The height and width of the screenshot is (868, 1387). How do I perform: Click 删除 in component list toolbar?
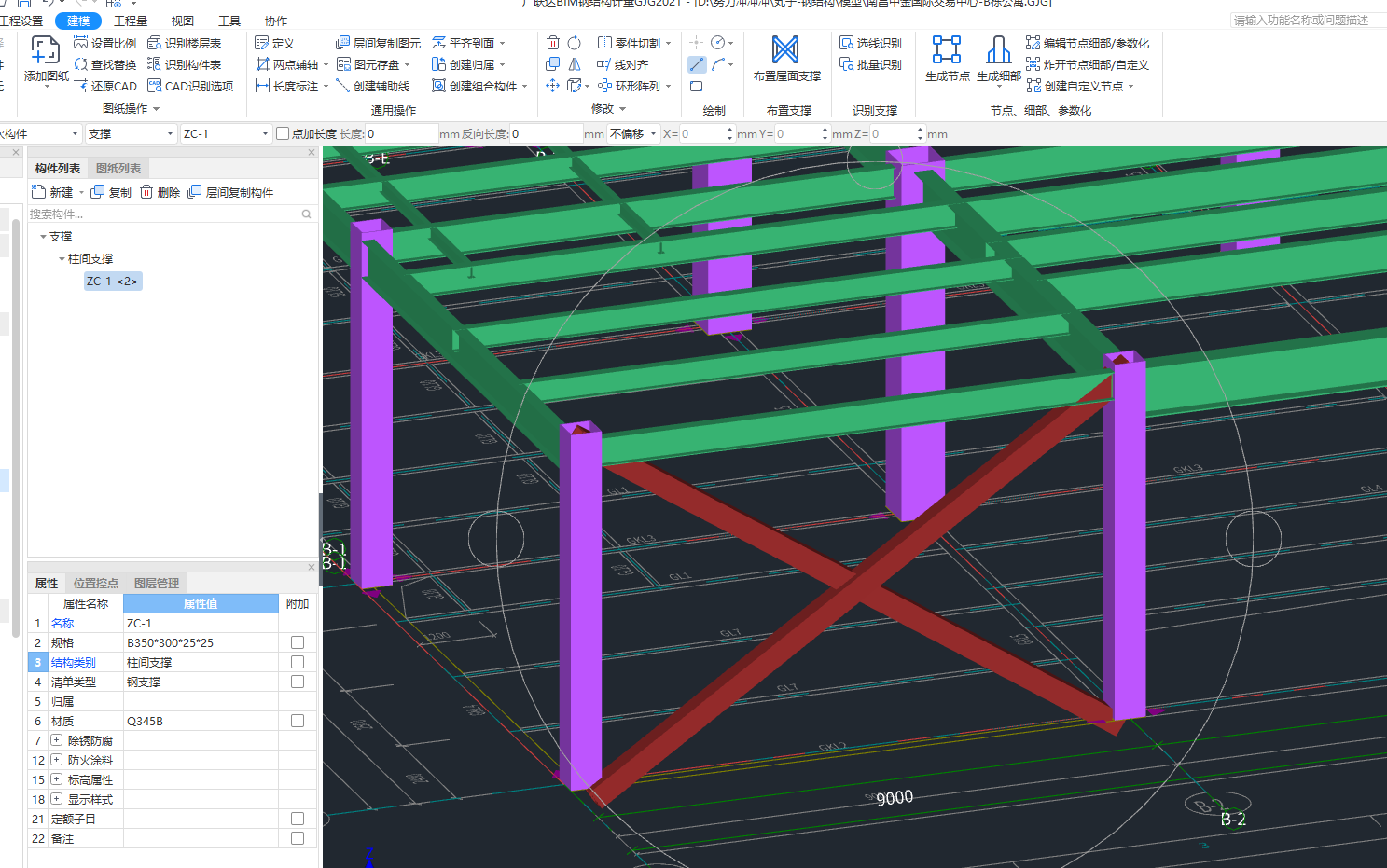coord(160,192)
